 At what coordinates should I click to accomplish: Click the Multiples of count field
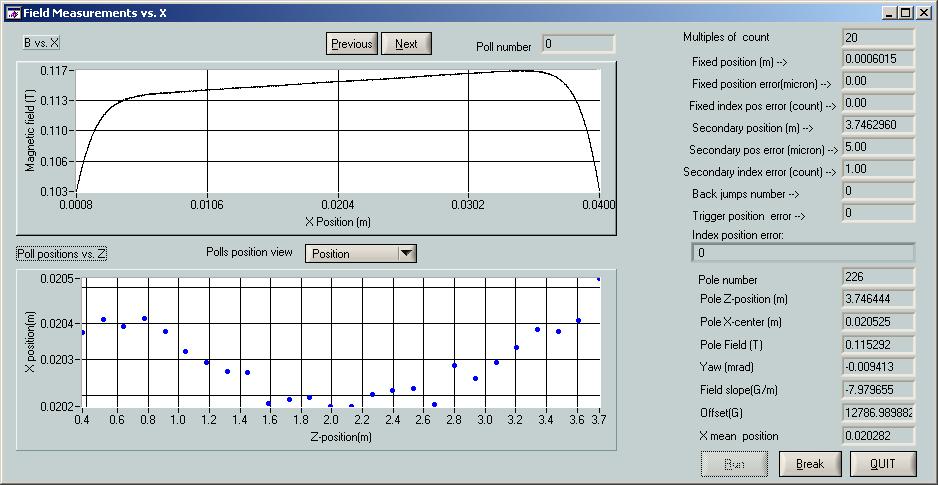click(x=878, y=38)
